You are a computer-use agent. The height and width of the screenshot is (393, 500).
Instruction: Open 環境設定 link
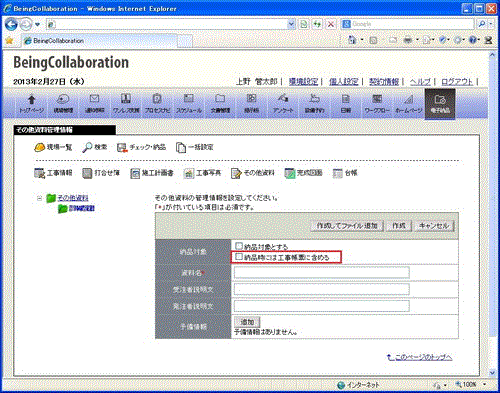point(303,81)
